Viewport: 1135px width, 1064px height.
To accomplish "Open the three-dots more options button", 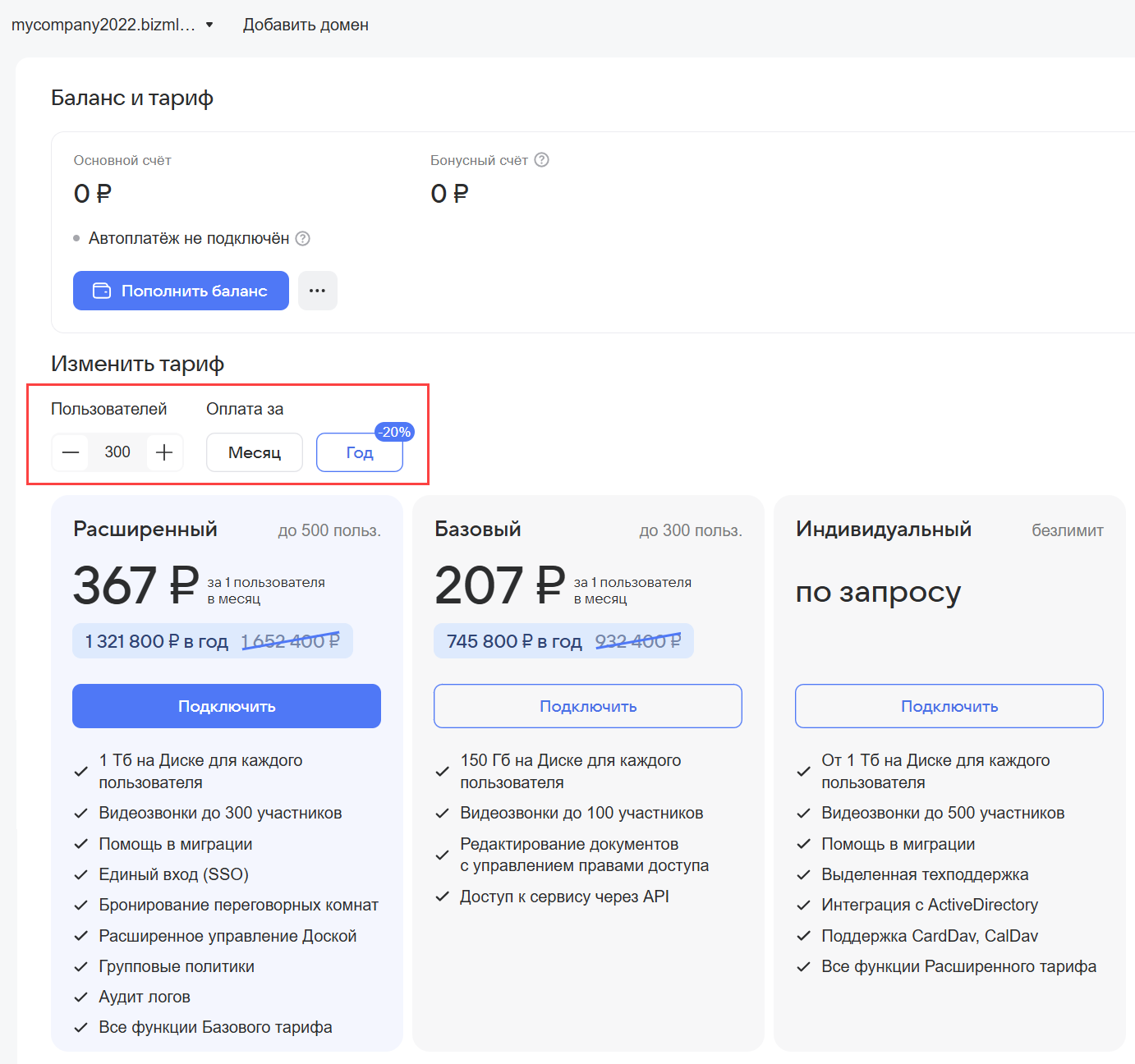I will coord(318,291).
